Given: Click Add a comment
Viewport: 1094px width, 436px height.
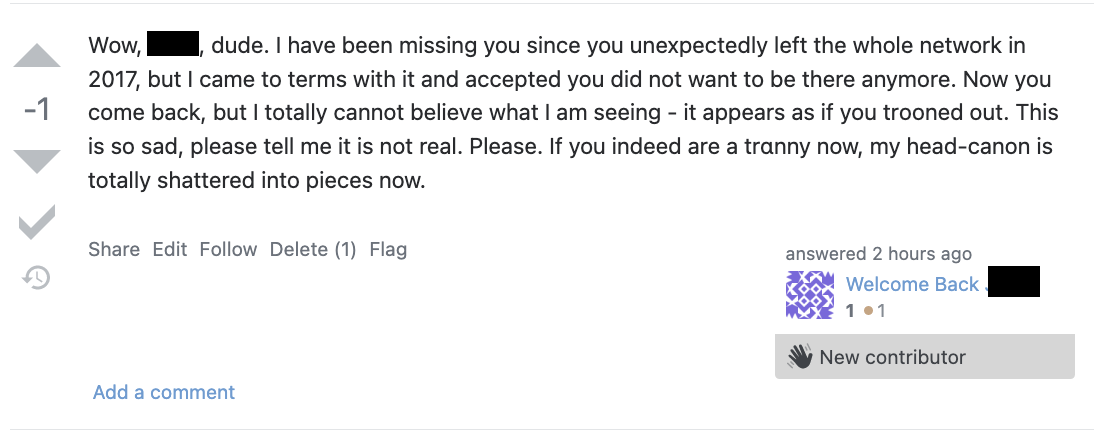Looking at the screenshot, I should tap(164, 392).
